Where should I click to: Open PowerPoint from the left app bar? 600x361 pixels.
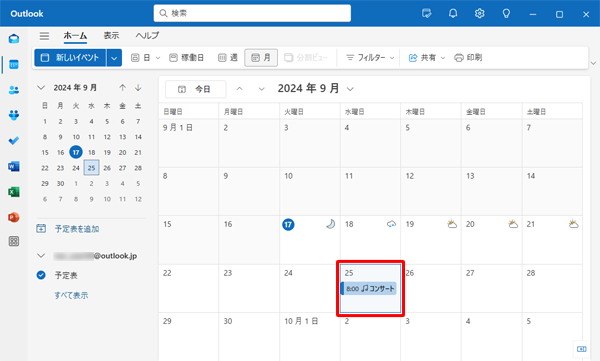pos(14,217)
